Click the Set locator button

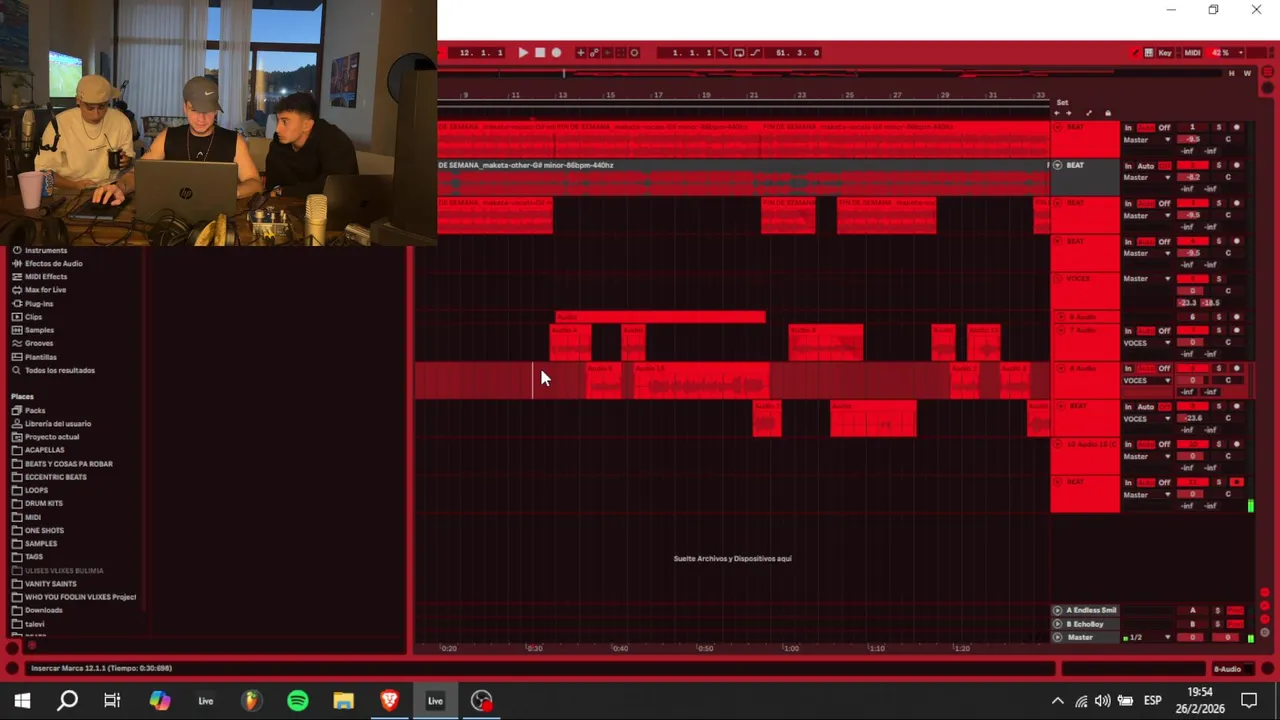coord(1062,103)
